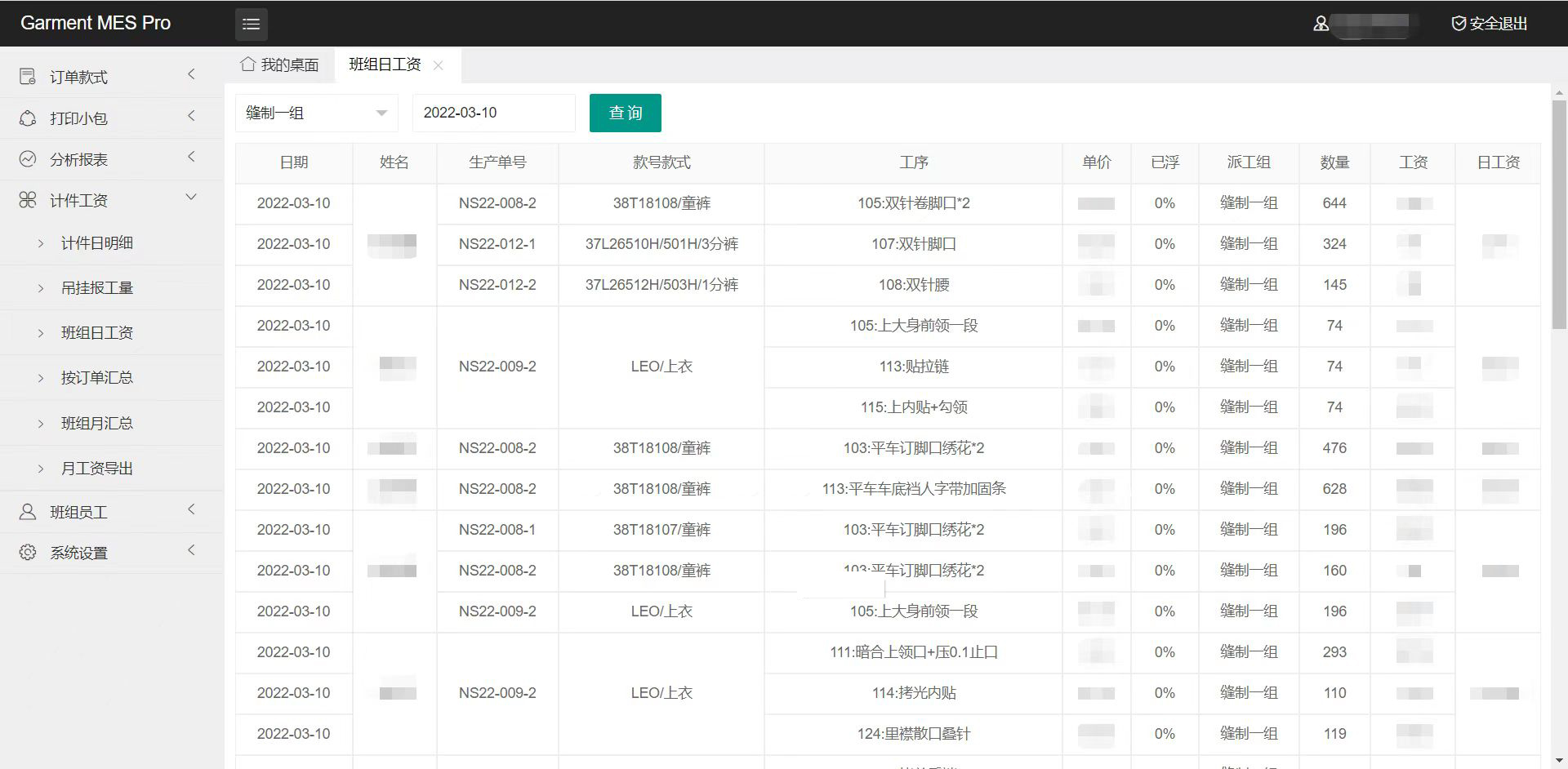Image resolution: width=1568 pixels, height=769 pixels.
Task: Click the 37L26512H/503H/1分裤 style cell
Action: [x=661, y=285]
